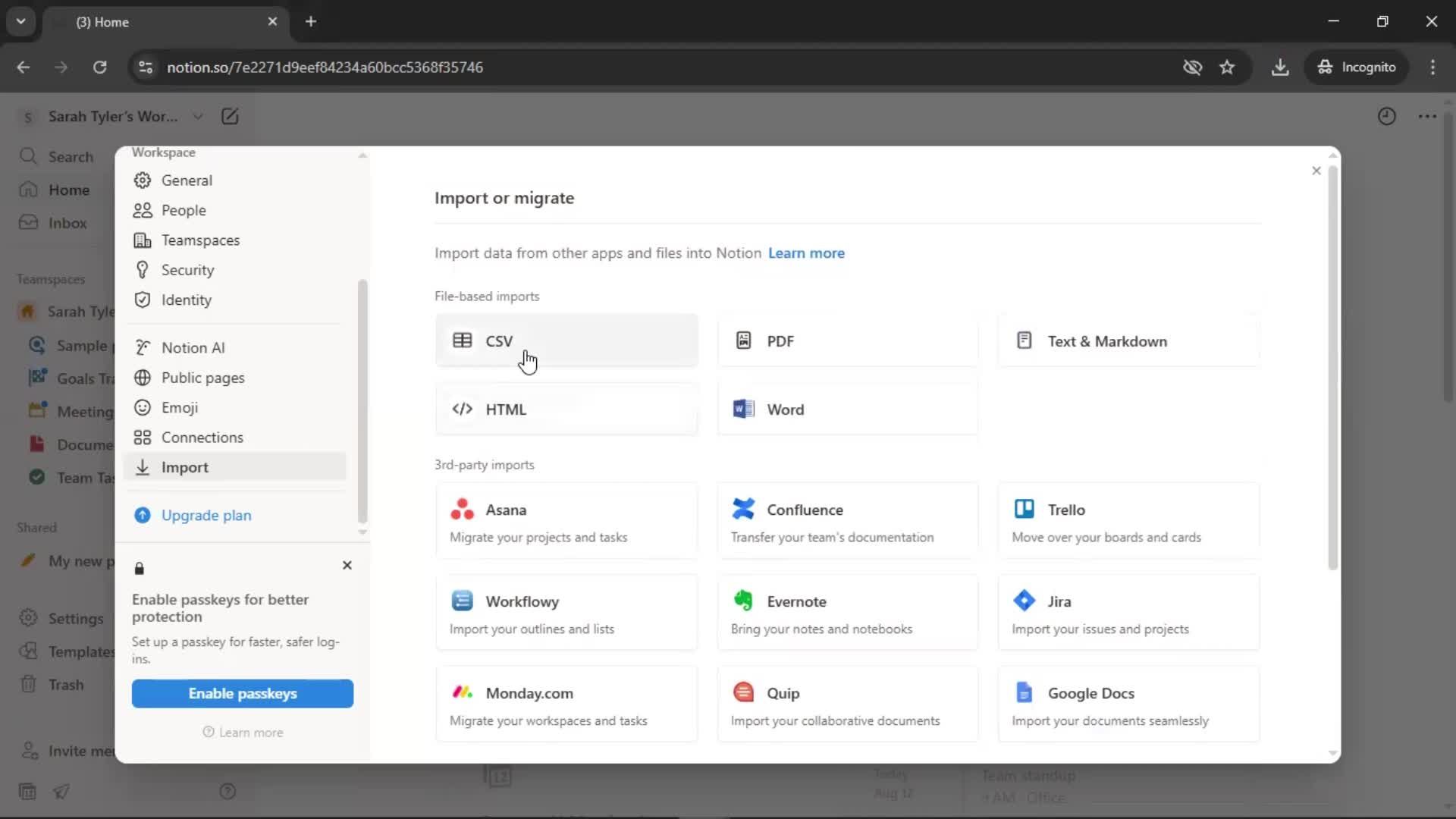Click the Asana logo icon

(462, 509)
